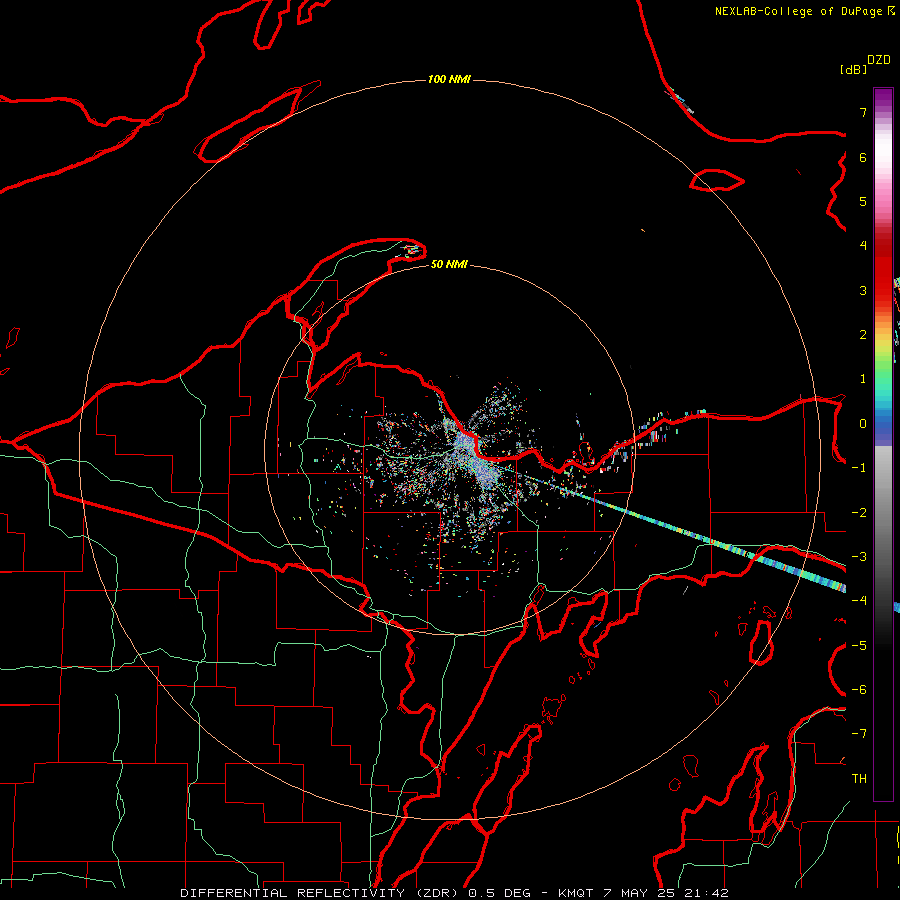
Task: Click the -7 value on the scale
Action: pyautogui.click(x=859, y=734)
